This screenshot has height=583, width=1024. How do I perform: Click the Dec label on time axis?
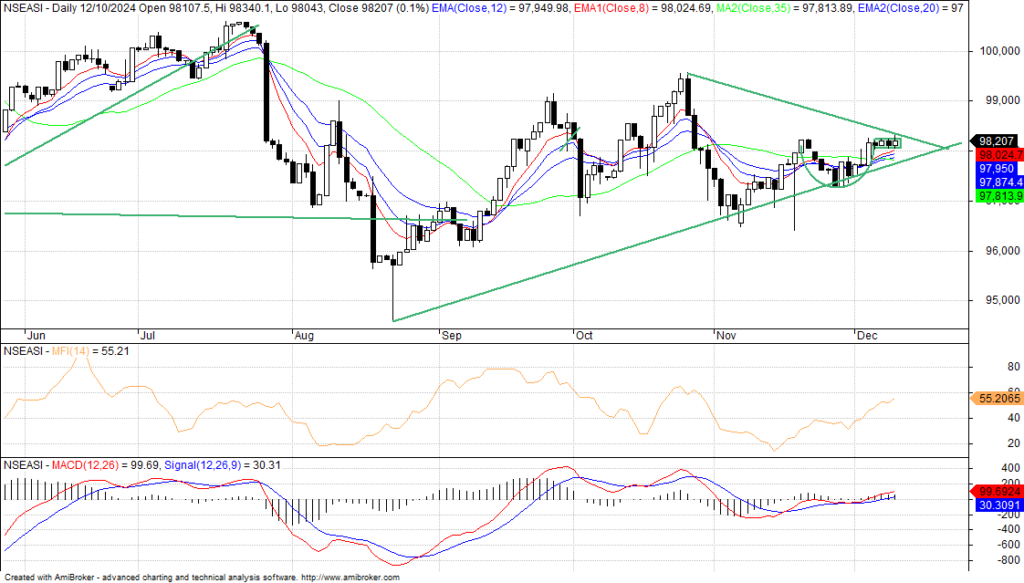[x=867, y=336]
